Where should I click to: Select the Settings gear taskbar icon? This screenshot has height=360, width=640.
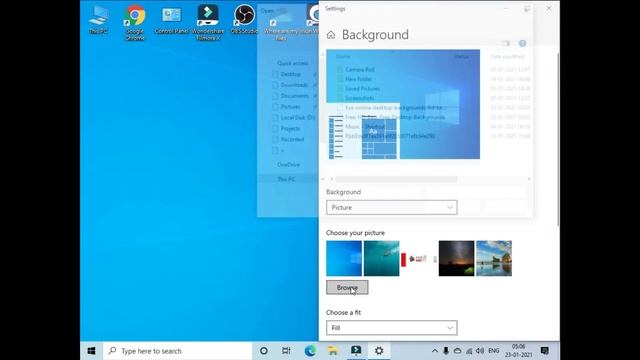click(x=379, y=351)
